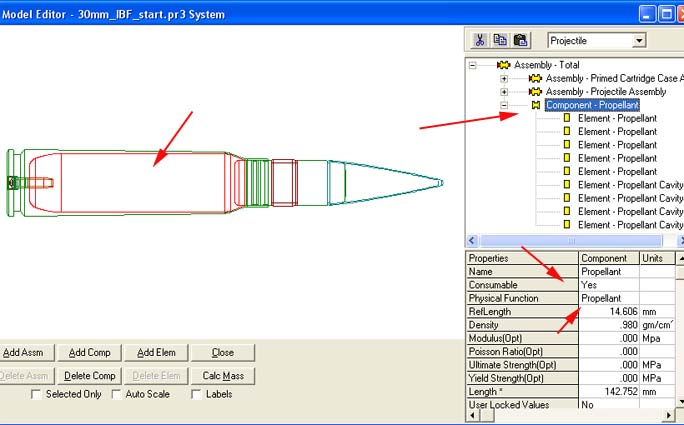Click the Component - Propellant node icon

535,105
